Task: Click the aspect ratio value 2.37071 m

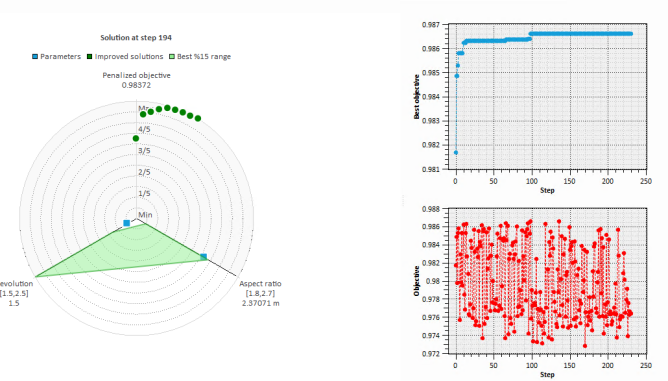Action: pos(261,303)
